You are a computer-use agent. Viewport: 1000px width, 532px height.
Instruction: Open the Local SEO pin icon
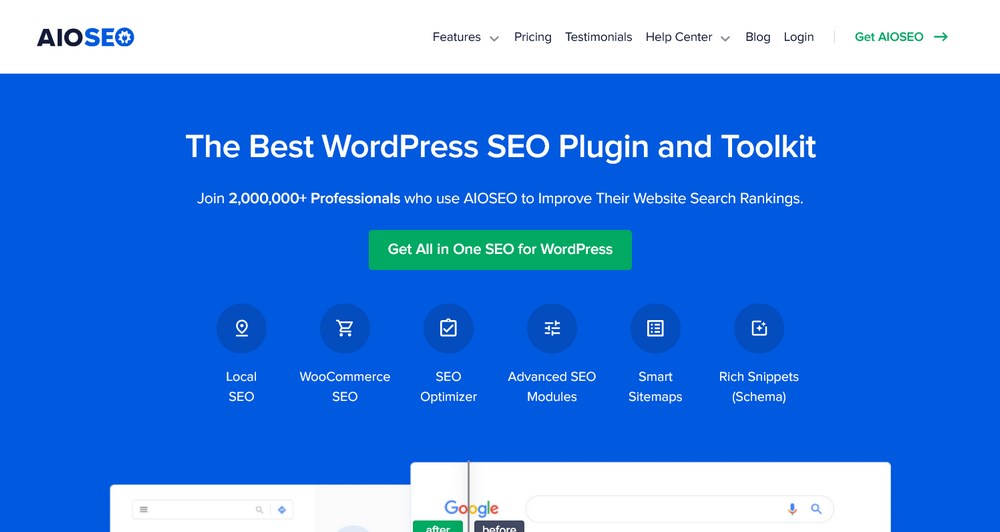click(x=241, y=329)
